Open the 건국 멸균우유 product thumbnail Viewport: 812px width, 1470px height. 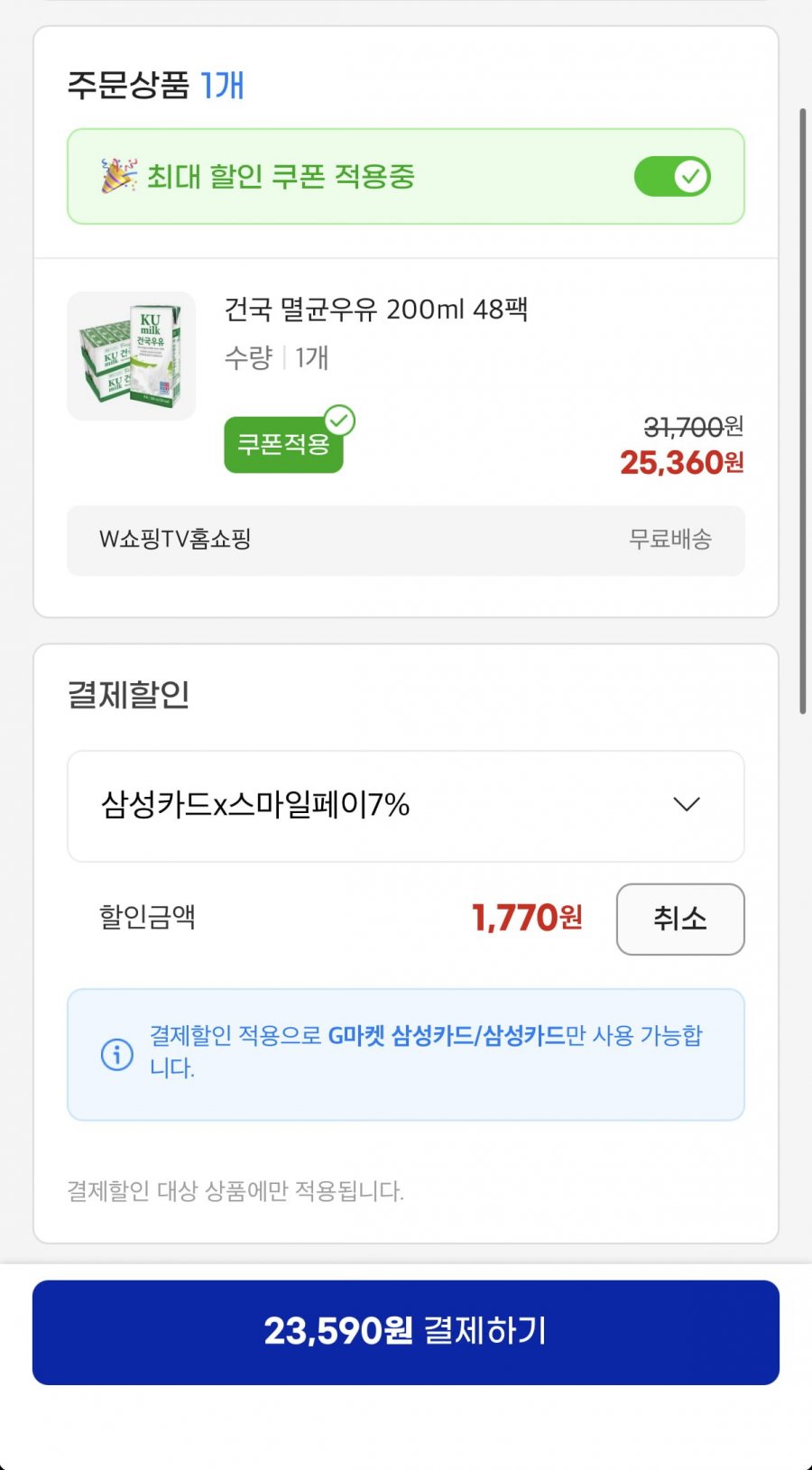(132, 356)
